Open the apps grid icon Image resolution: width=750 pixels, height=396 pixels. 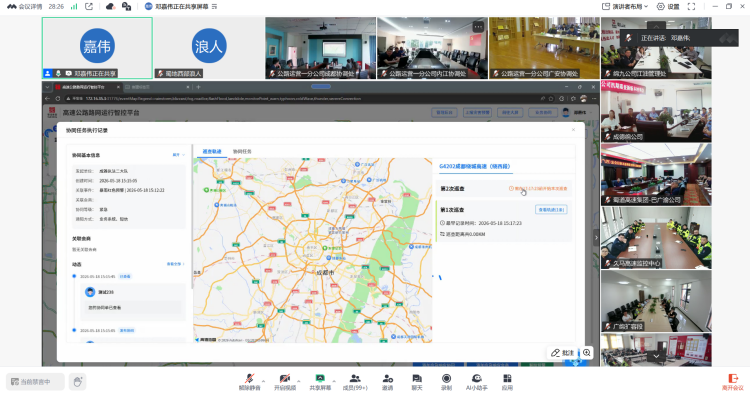507,378
